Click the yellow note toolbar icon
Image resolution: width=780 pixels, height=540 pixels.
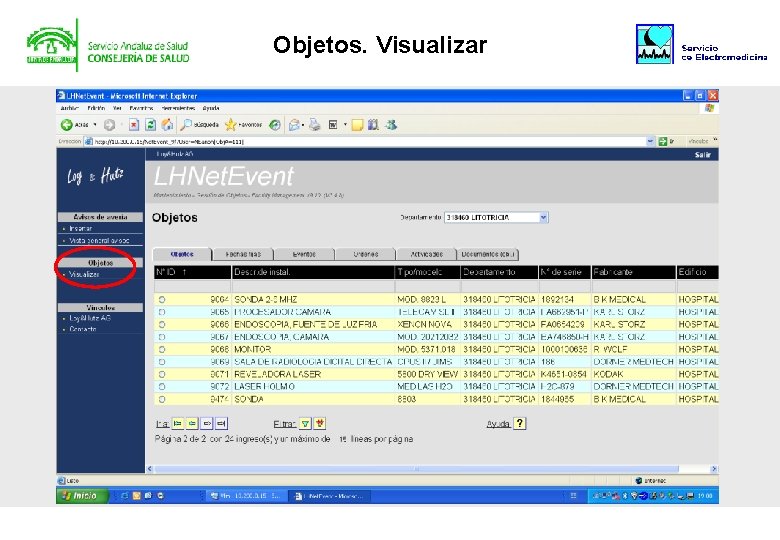click(x=357, y=125)
